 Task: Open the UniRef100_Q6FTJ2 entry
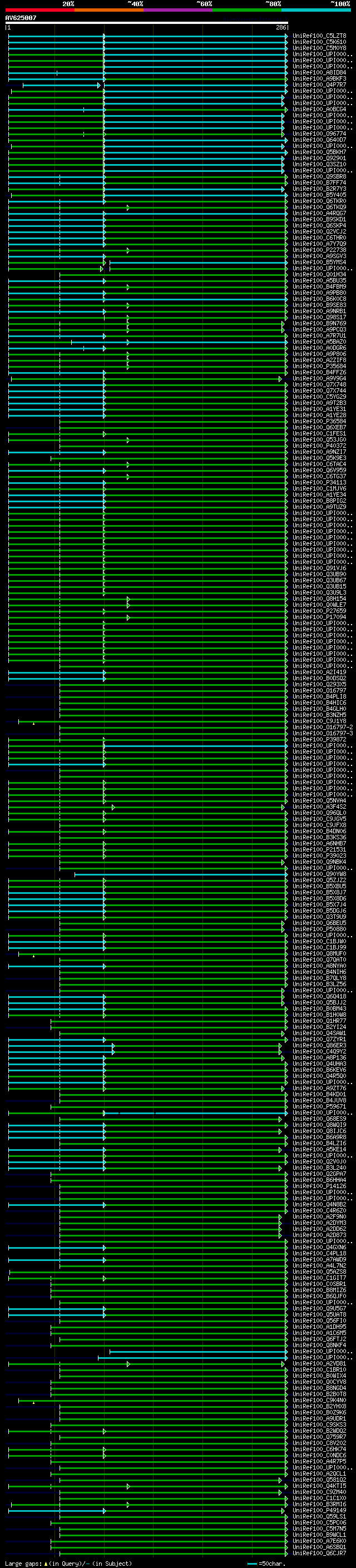319,1339
